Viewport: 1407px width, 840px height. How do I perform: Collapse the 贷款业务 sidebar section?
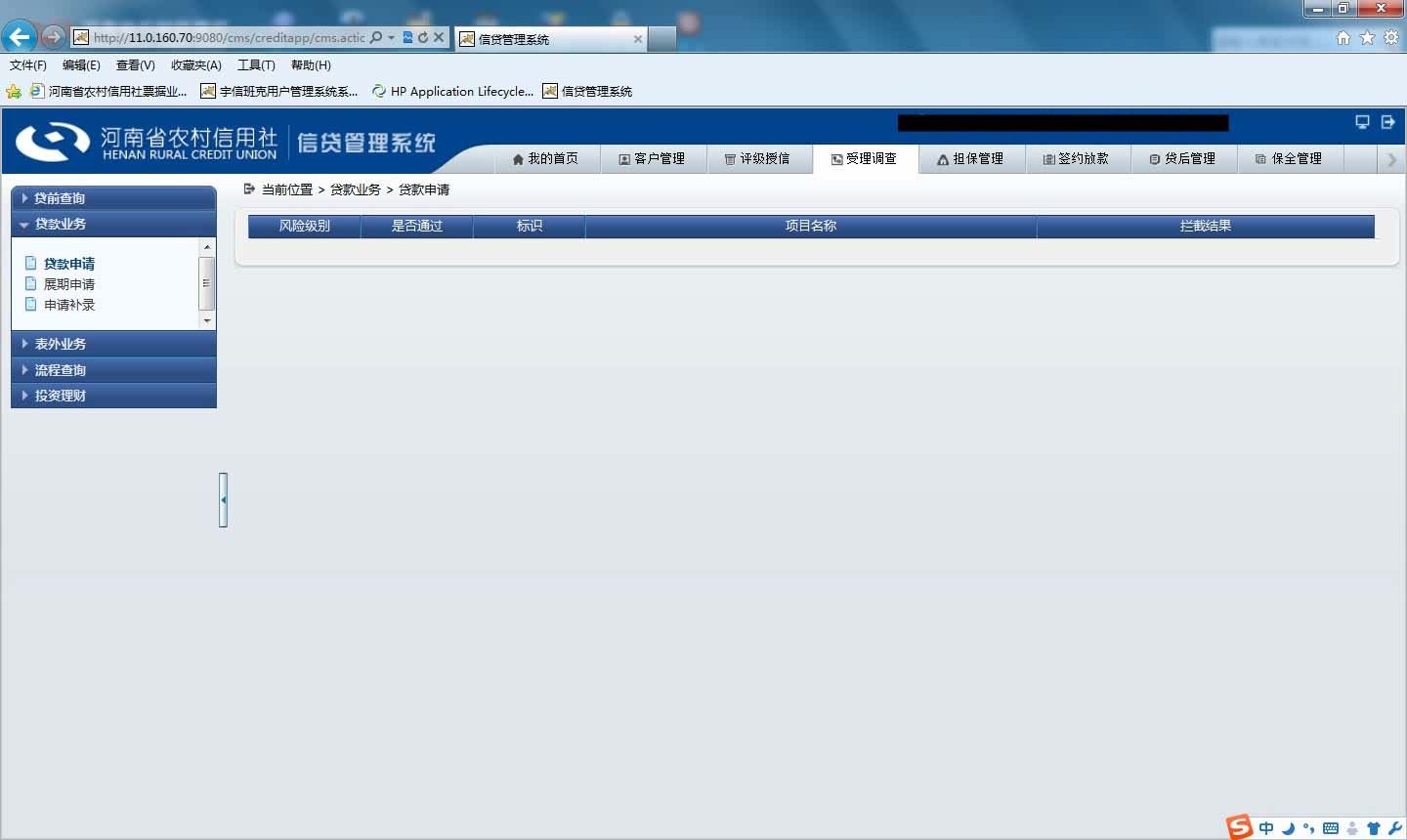[113, 224]
